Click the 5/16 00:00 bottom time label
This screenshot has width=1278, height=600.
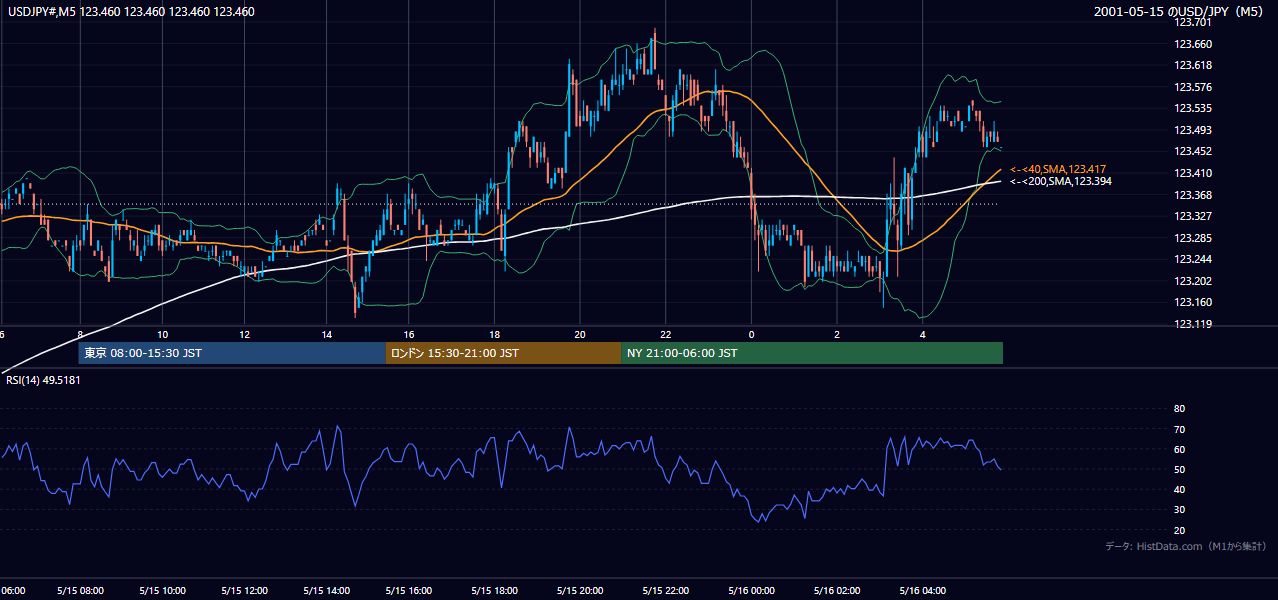click(x=751, y=591)
